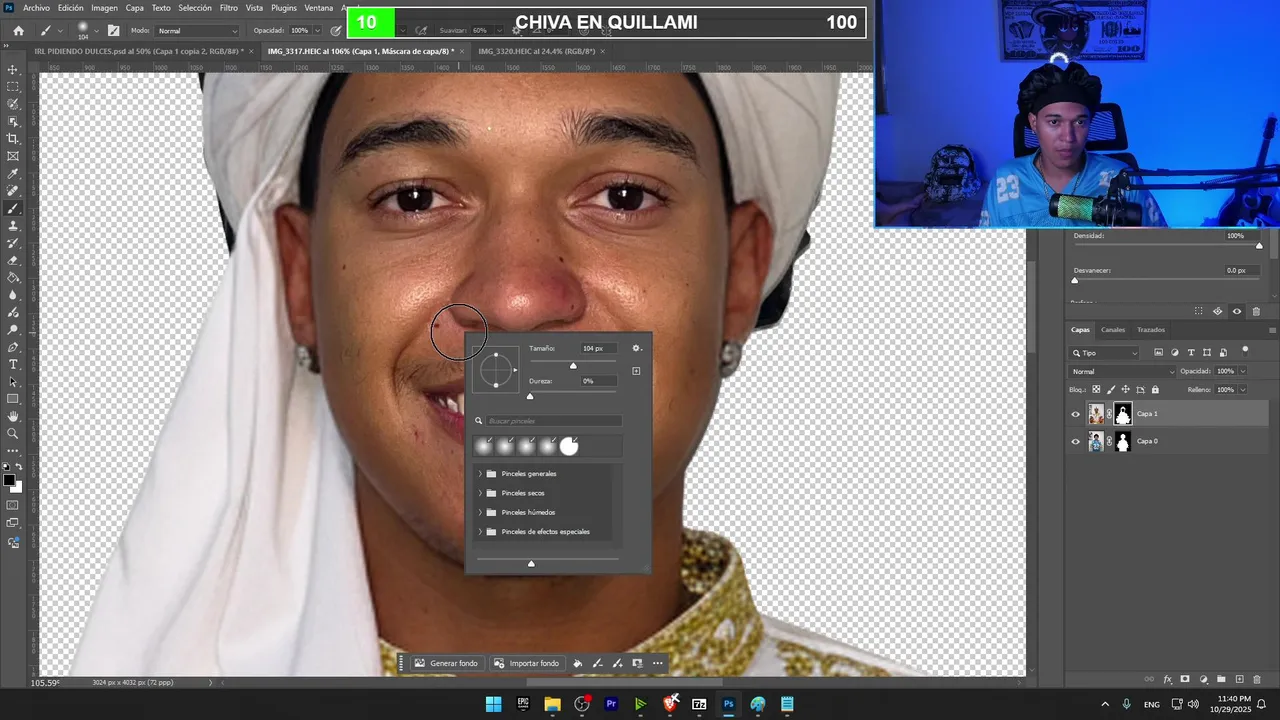Image resolution: width=1280 pixels, height=720 pixels.
Task: Click the Capa 0 layer thumbnail
Action: pos(1096,441)
